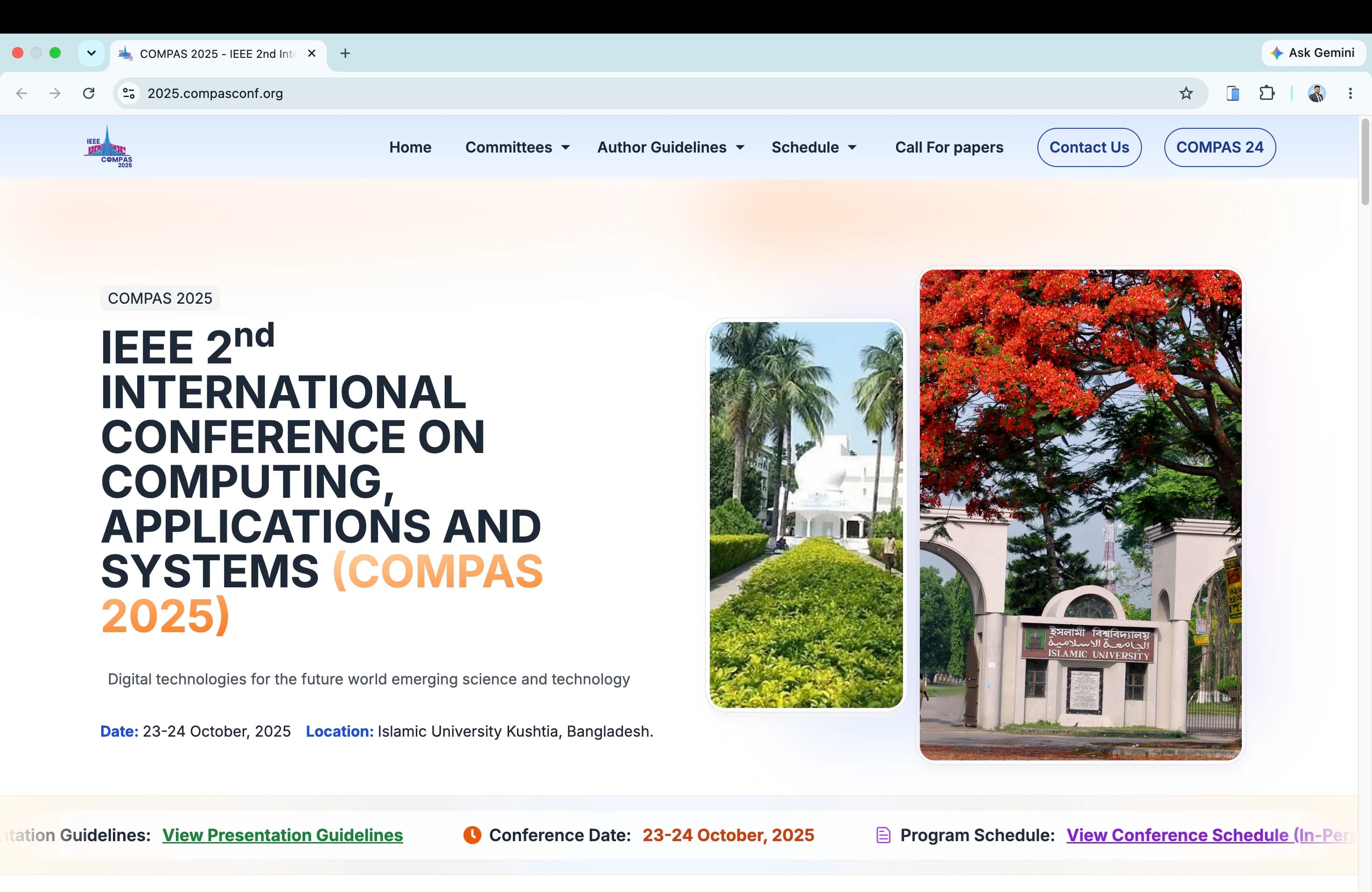Click the page vertical scrollbar
This screenshot has height=892, width=1372.
pos(1365,161)
